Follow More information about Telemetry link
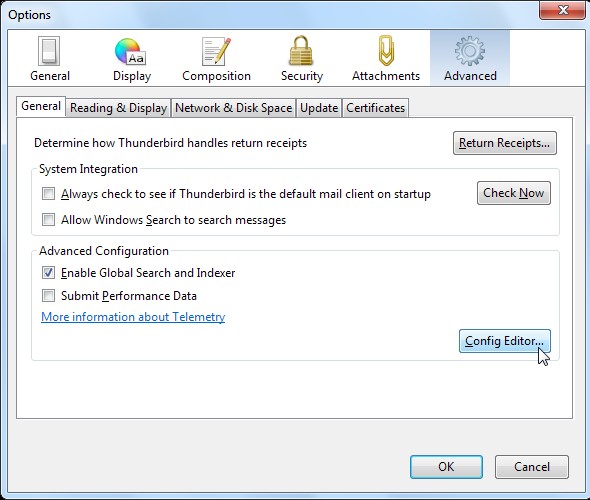This screenshot has height=500, width=590. [133, 317]
